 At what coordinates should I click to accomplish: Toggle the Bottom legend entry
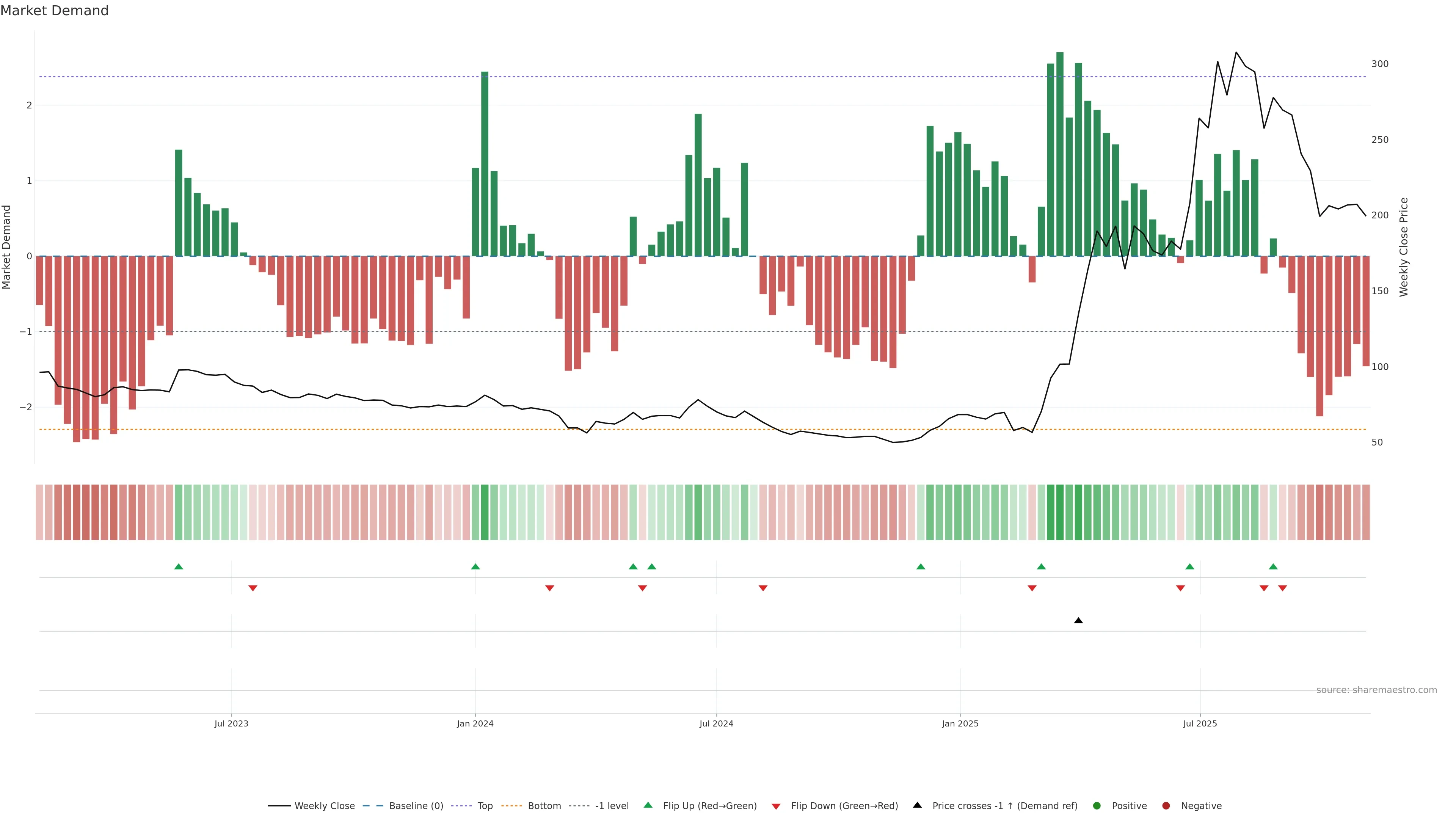pyautogui.click(x=544, y=806)
